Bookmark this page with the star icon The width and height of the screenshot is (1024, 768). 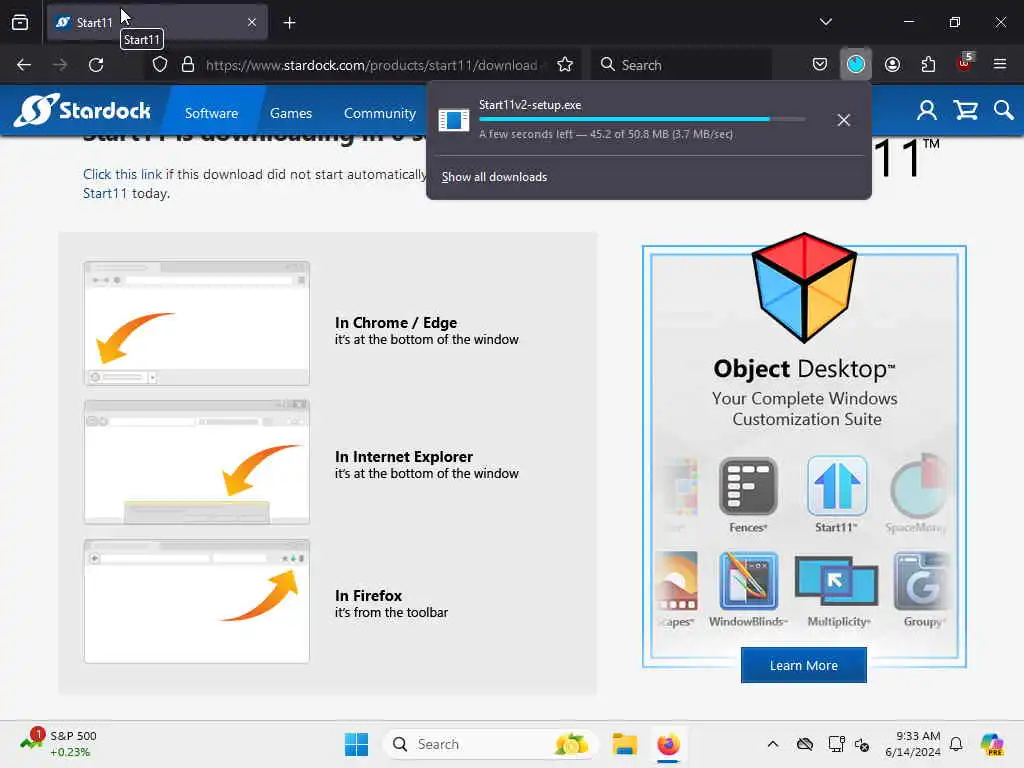point(565,65)
